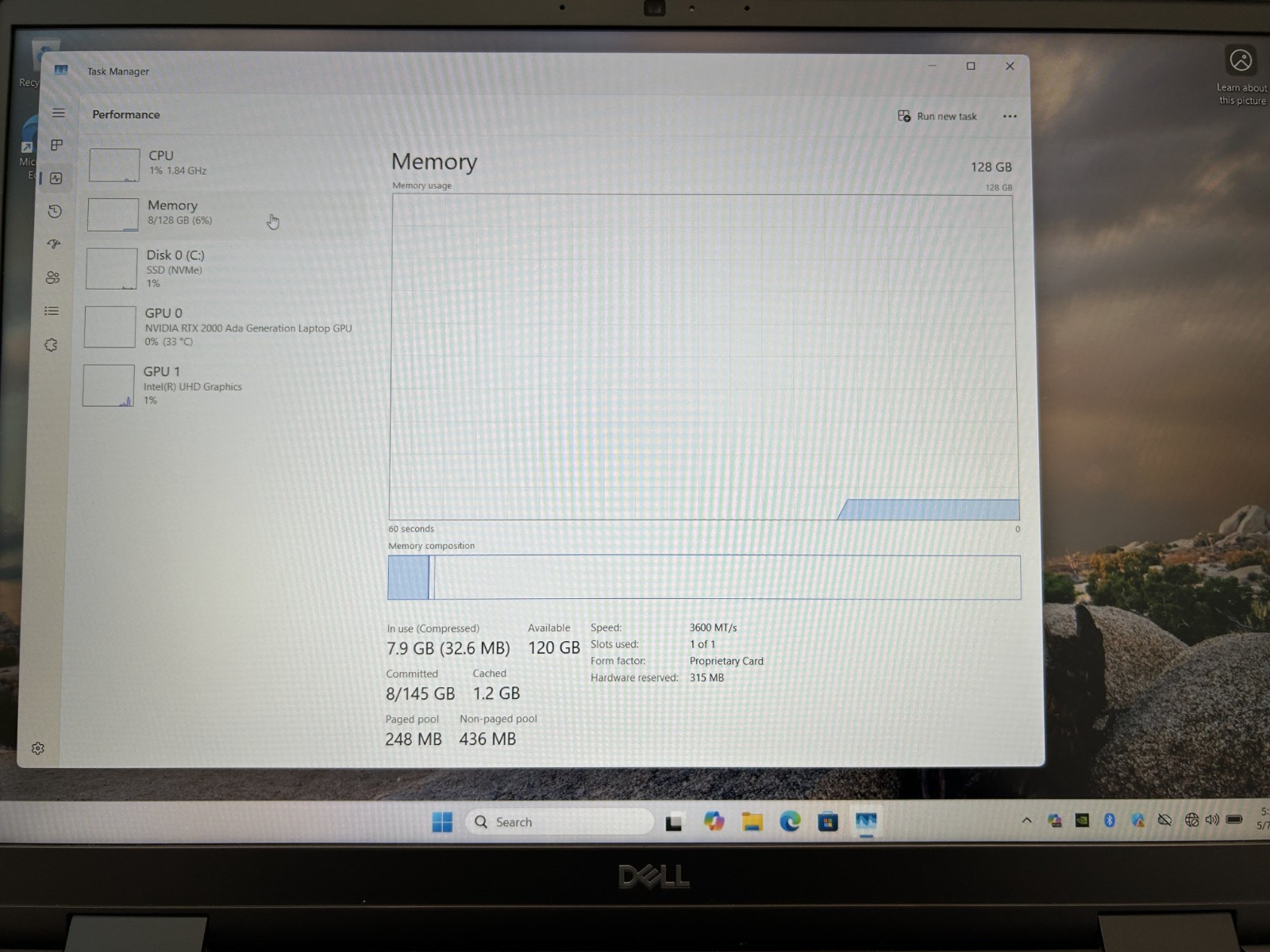Select the Memory performance entry

tap(226, 213)
